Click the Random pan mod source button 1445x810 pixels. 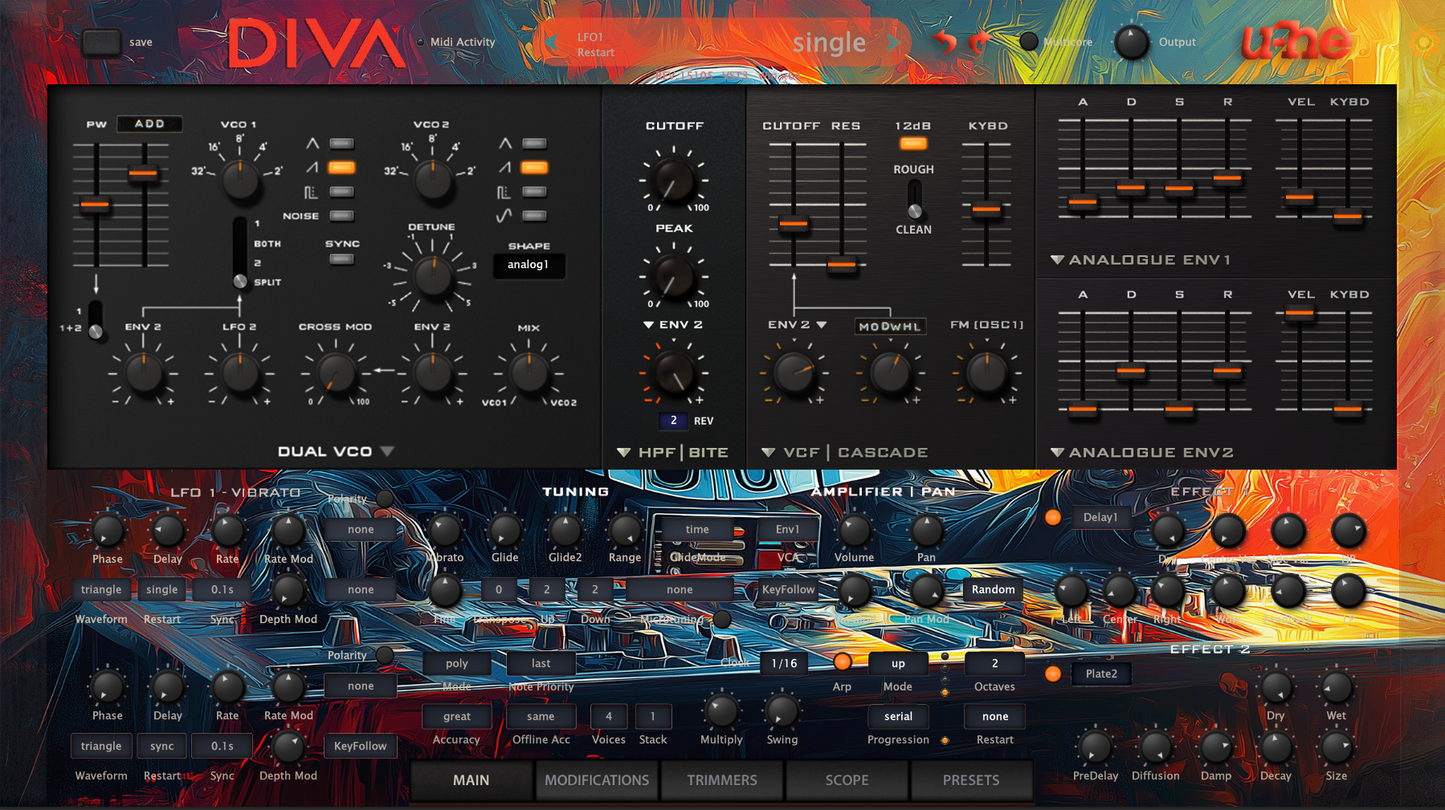click(993, 590)
